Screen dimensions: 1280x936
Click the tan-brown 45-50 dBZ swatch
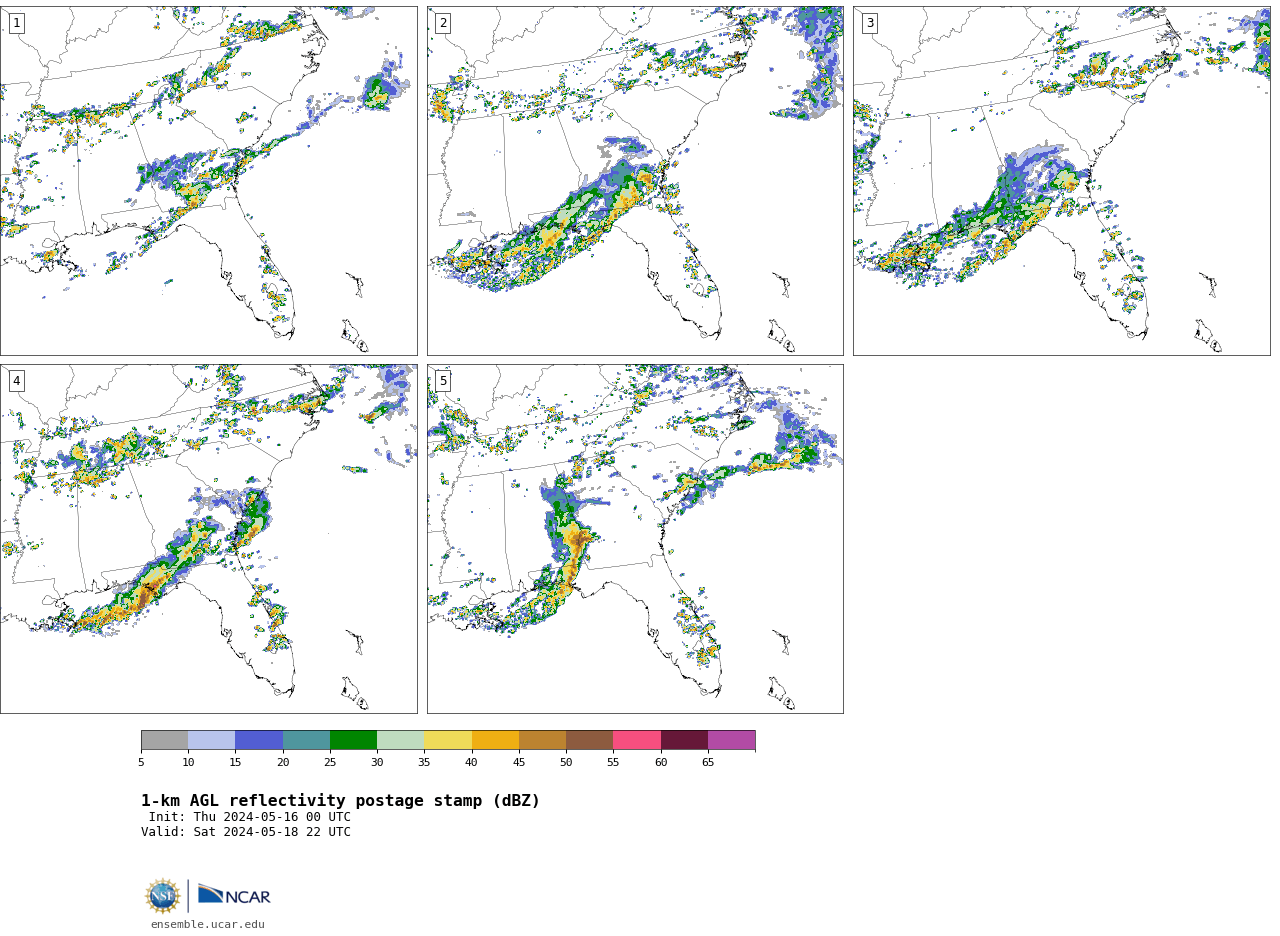[542, 740]
